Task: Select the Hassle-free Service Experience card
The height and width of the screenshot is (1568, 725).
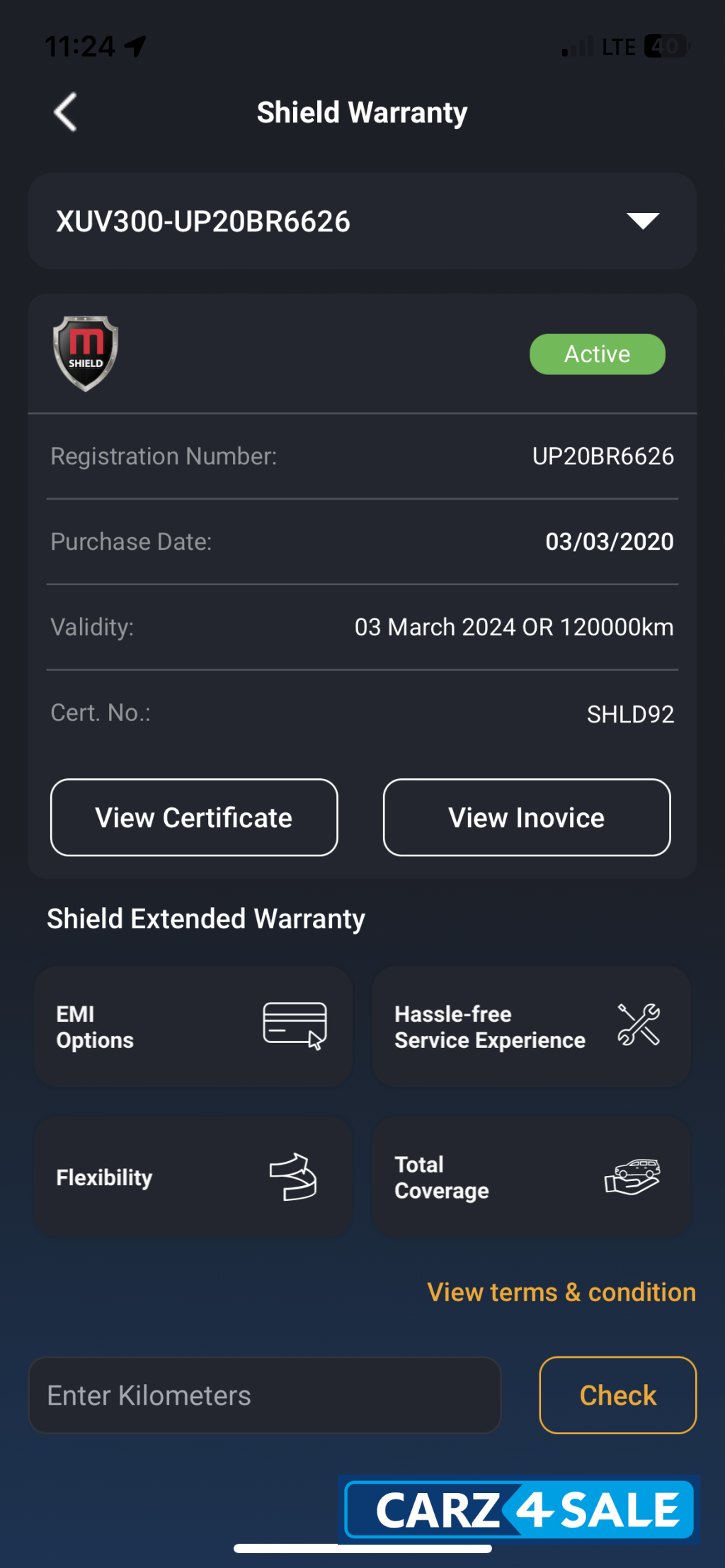Action: (531, 1027)
